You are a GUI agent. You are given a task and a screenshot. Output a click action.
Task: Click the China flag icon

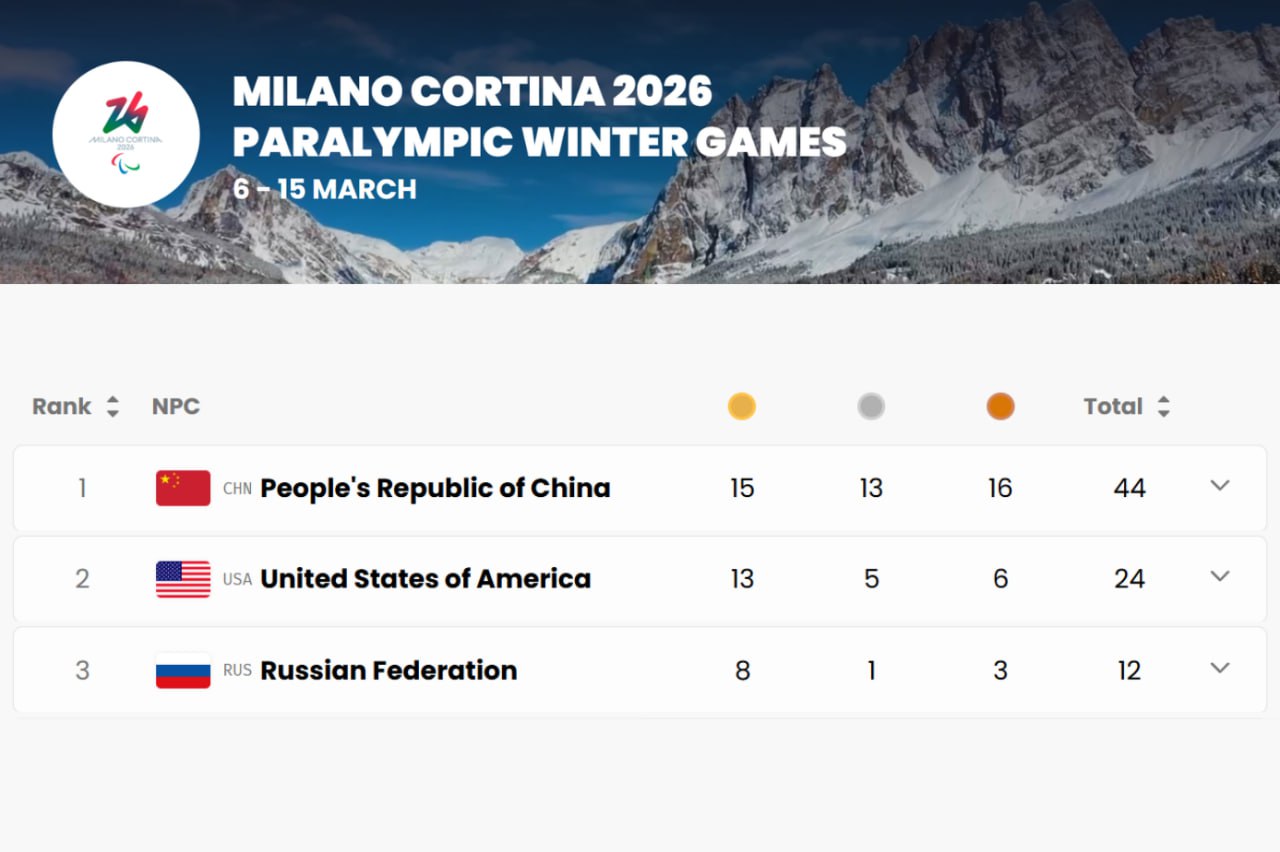(x=183, y=488)
